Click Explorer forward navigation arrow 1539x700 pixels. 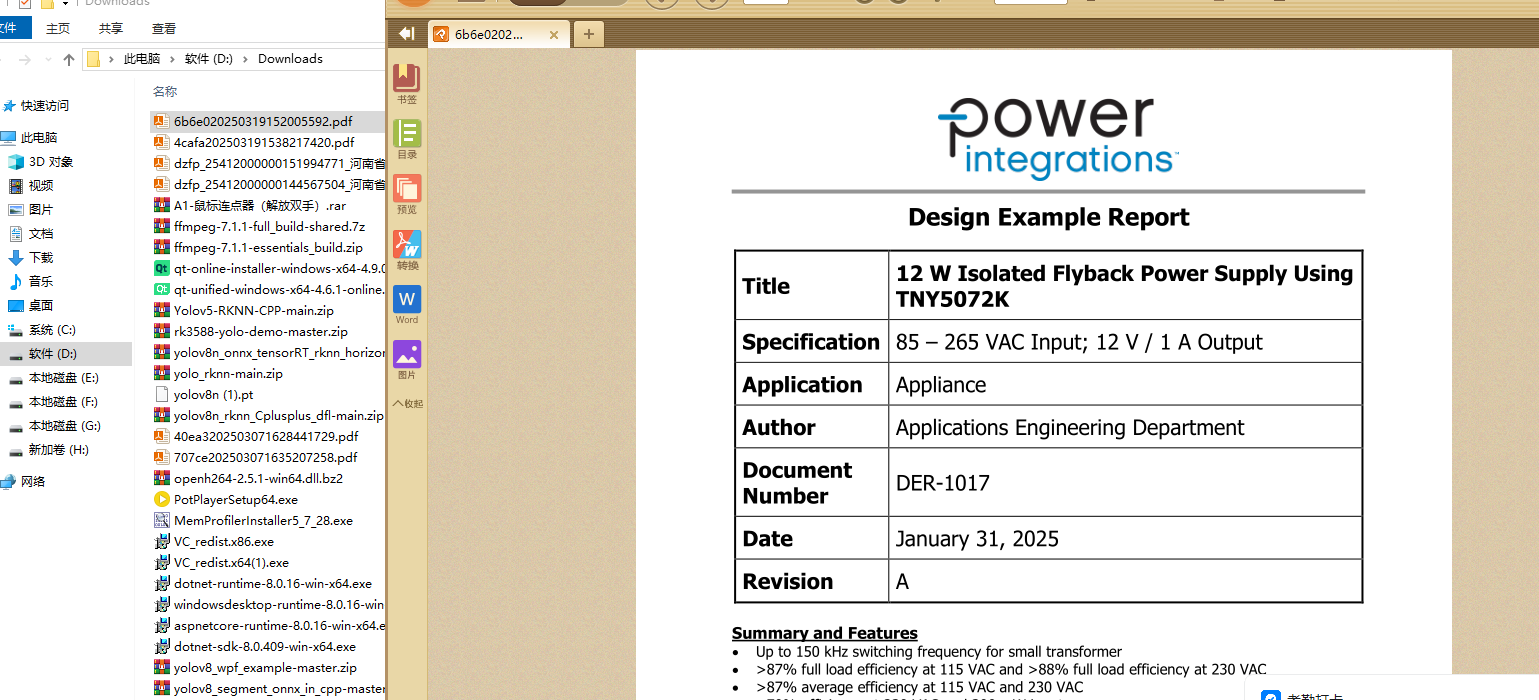[25, 60]
